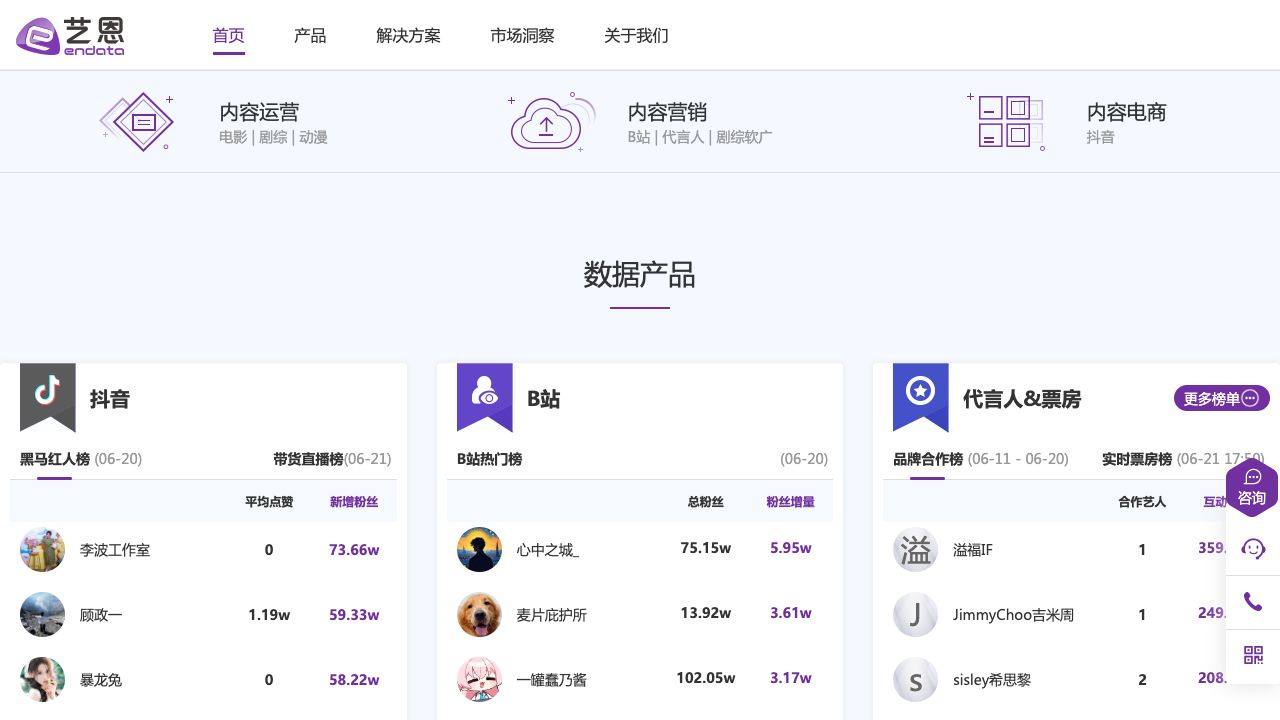Click the 抖音 music note icon

pyautogui.click(x=48, y=390)
